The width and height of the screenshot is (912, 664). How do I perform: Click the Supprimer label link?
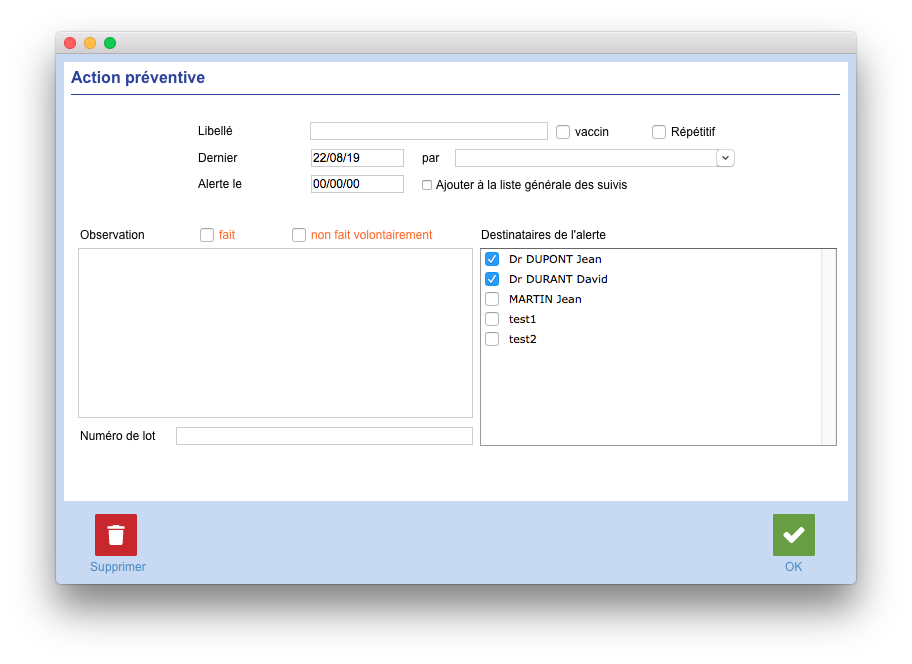point(117,567)
